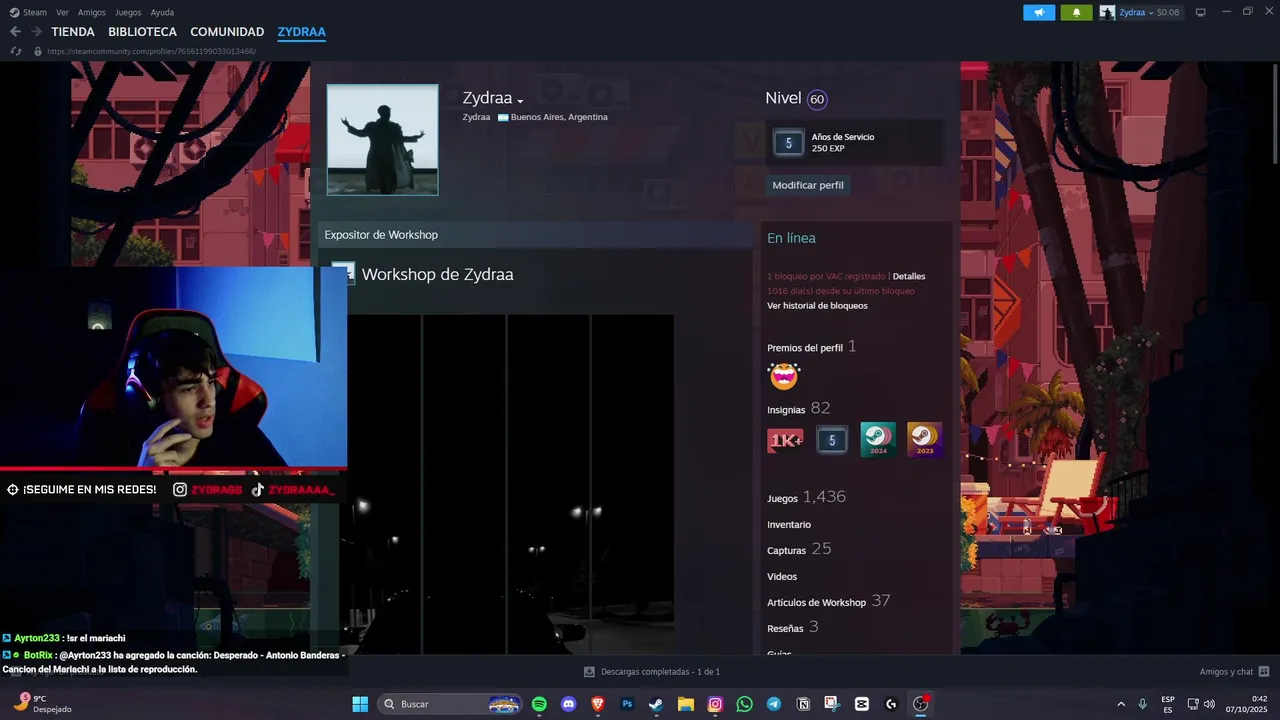Open Workshop de Zydraa title link
This screenshot has height=720, width=1280.
[437, 275]
